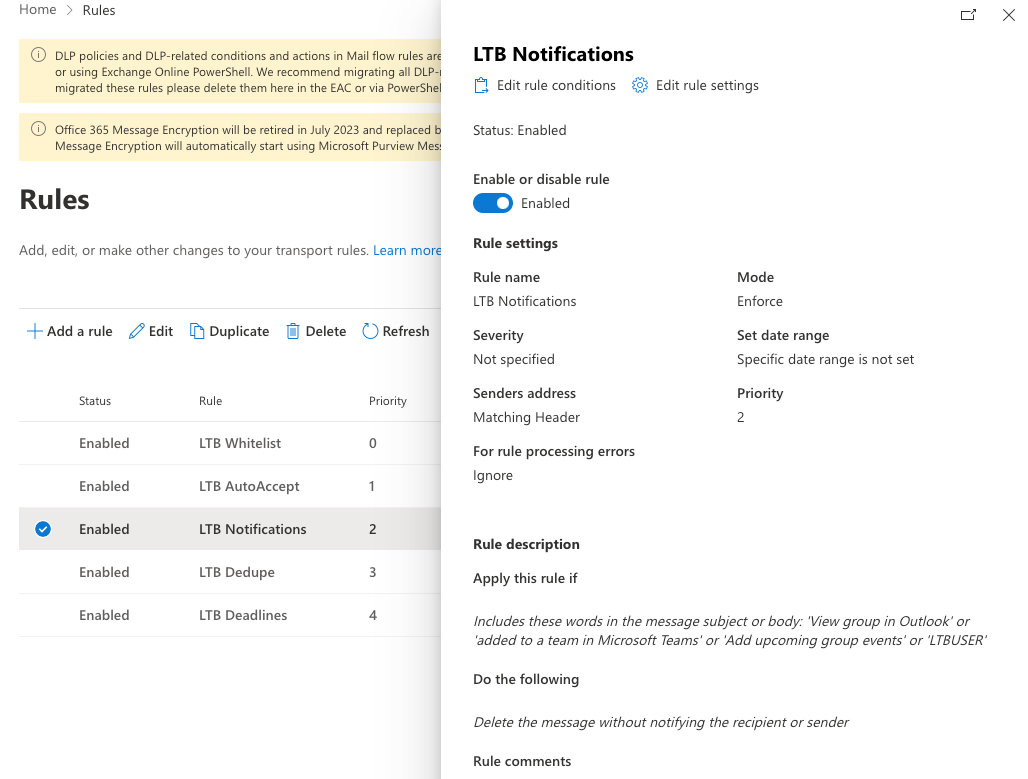This screenshot has height=779, width=1028.
Task: Click 'Specific date range is not set' text
Action: click(825, 359)
